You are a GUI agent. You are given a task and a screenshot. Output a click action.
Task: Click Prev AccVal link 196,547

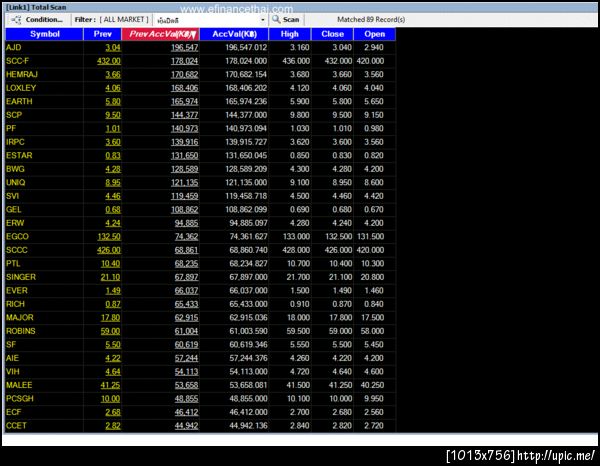click(184, 47)
